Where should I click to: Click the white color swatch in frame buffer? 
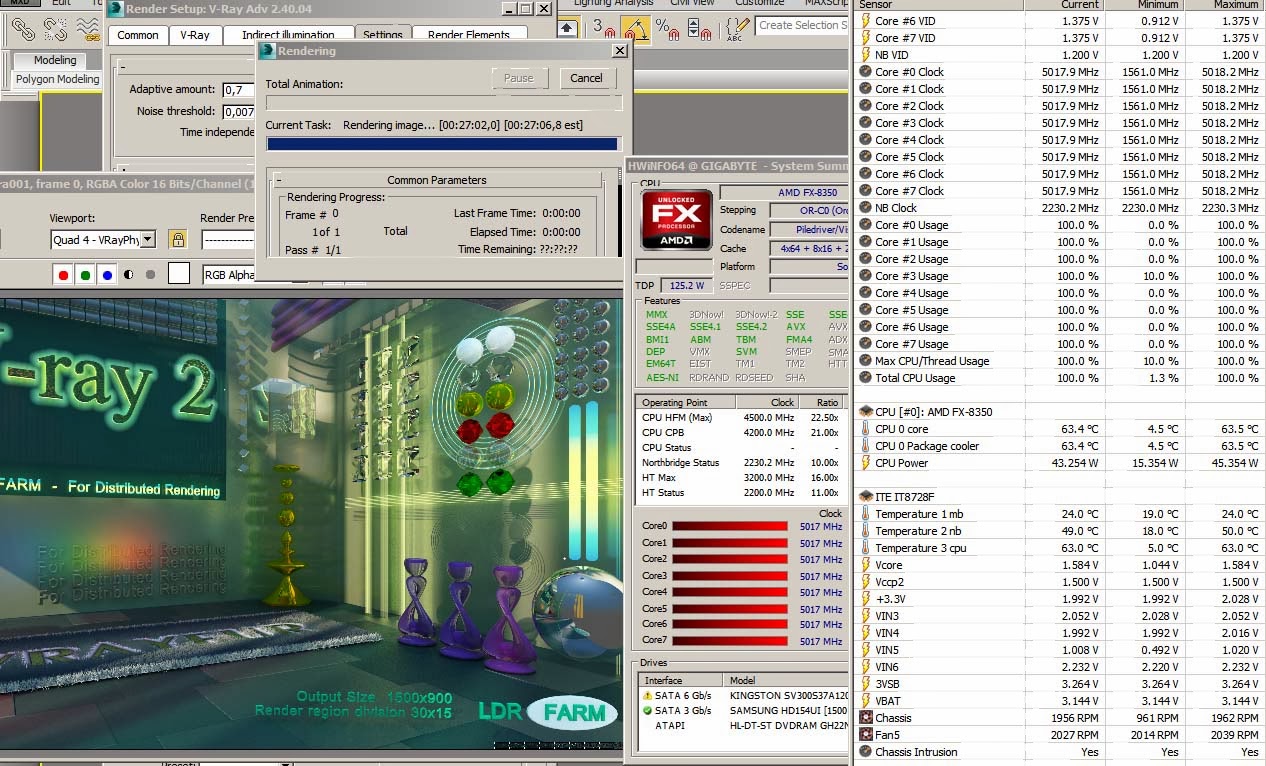(x=178, y=273)
